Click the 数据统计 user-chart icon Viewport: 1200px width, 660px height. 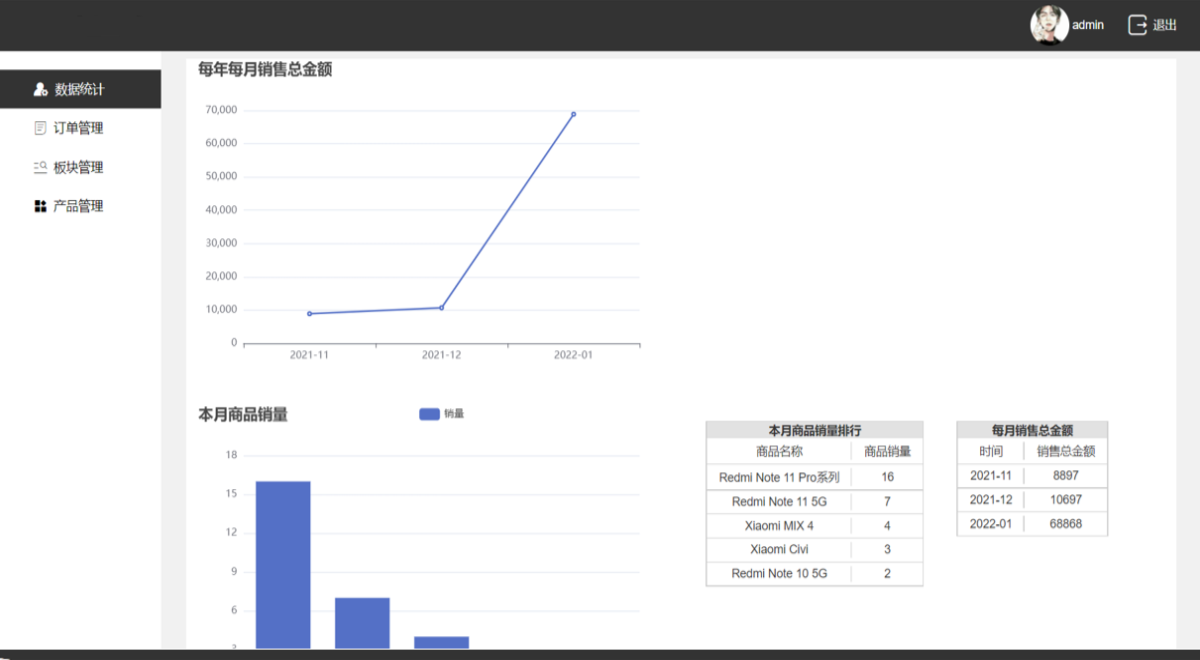[x=40, y=89]
